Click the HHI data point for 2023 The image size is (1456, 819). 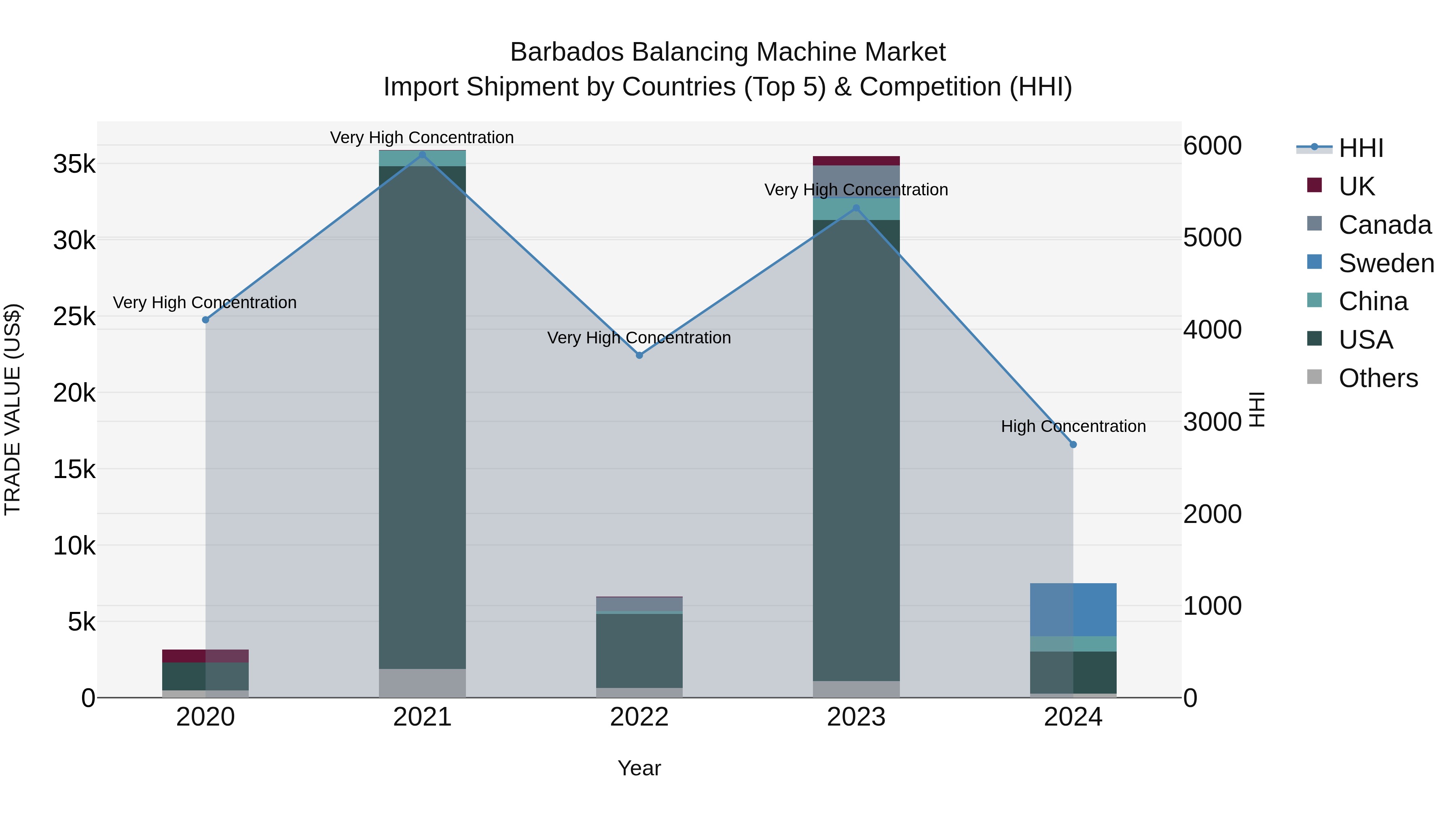coord(856,209)
